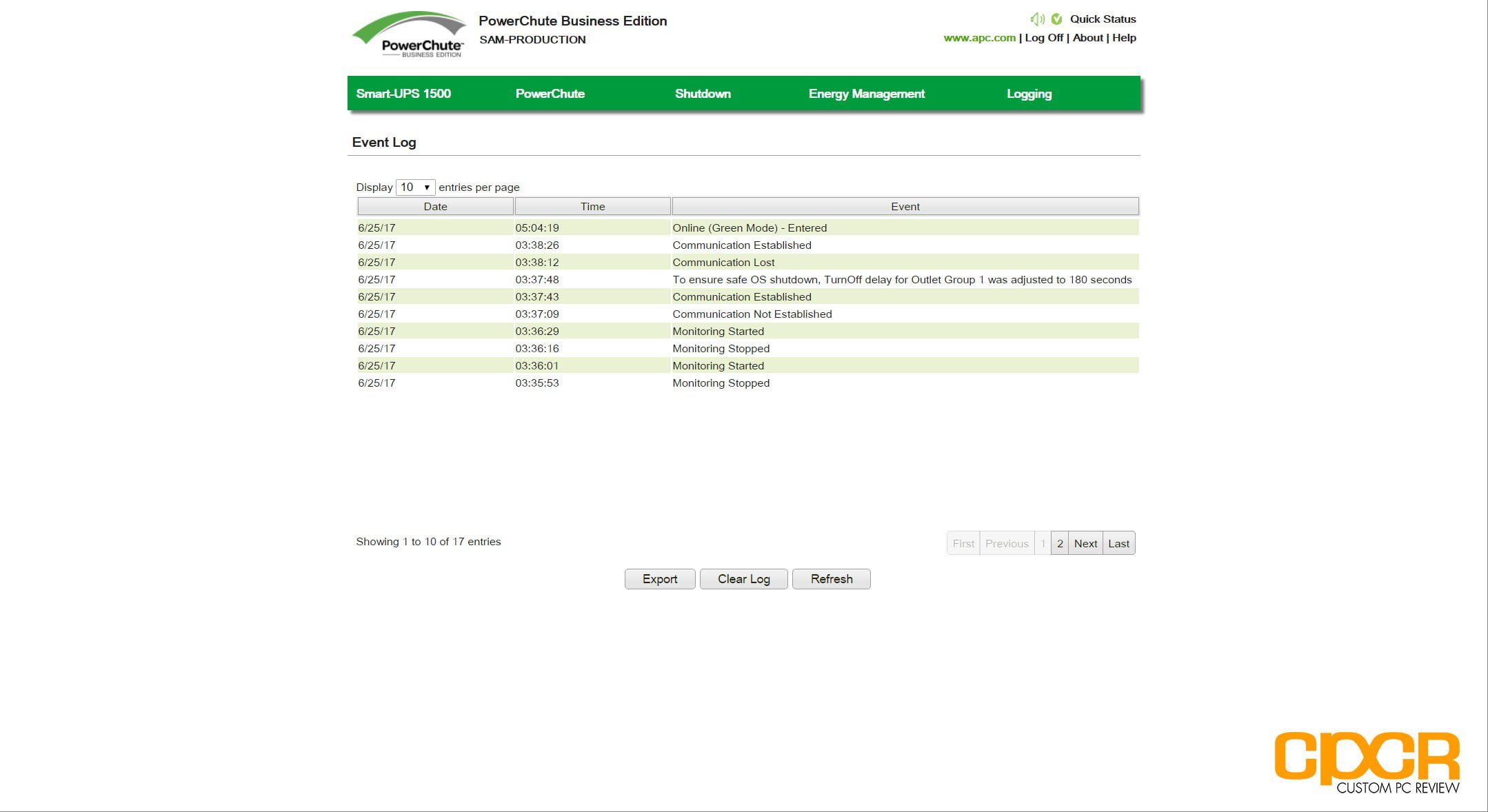1488x812 pixels.
Task: Export the event log
Action: pyautogui.click(x=660, y=579)
